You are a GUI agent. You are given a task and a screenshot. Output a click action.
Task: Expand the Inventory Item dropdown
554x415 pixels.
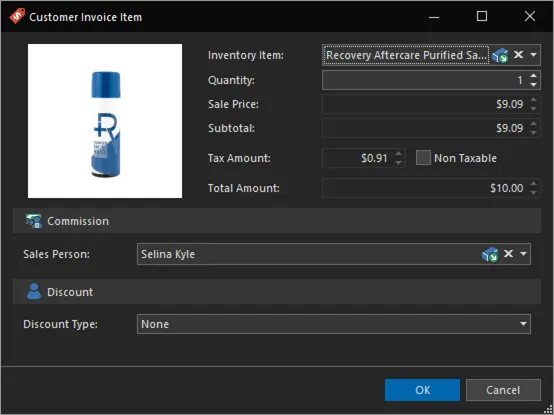tap(533, 55)
